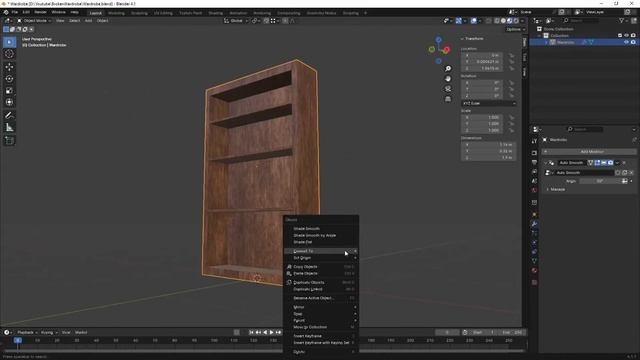The height and width of the screenshot is (360, 640).
Task: Select the Transform tool
Action: tap(9, 102)
